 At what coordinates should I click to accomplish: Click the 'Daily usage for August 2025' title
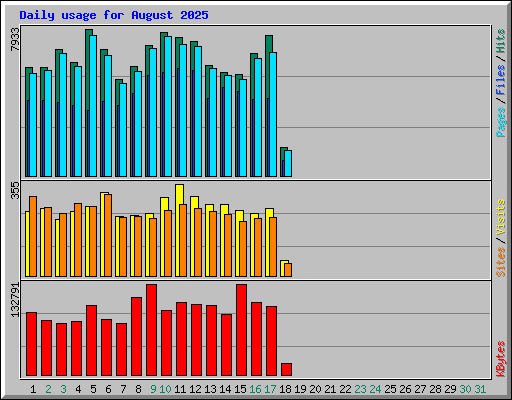[114, 15]
